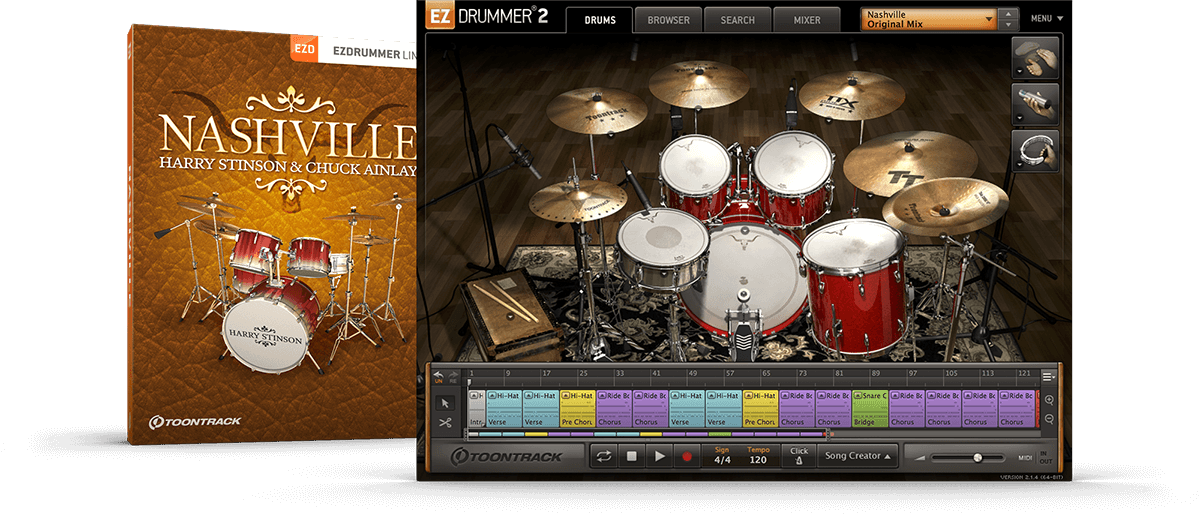This screenshot has width=1200, height=517.
Task: Click the Undo arrow above the song track
Action: (438, 376)
